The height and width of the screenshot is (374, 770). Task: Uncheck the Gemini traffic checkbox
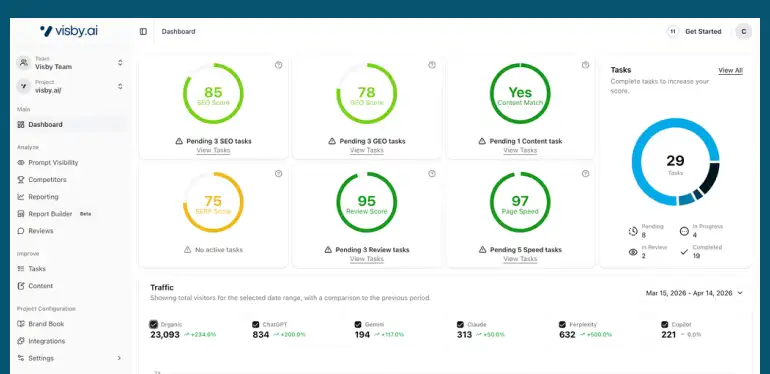(x=358, y=324)
